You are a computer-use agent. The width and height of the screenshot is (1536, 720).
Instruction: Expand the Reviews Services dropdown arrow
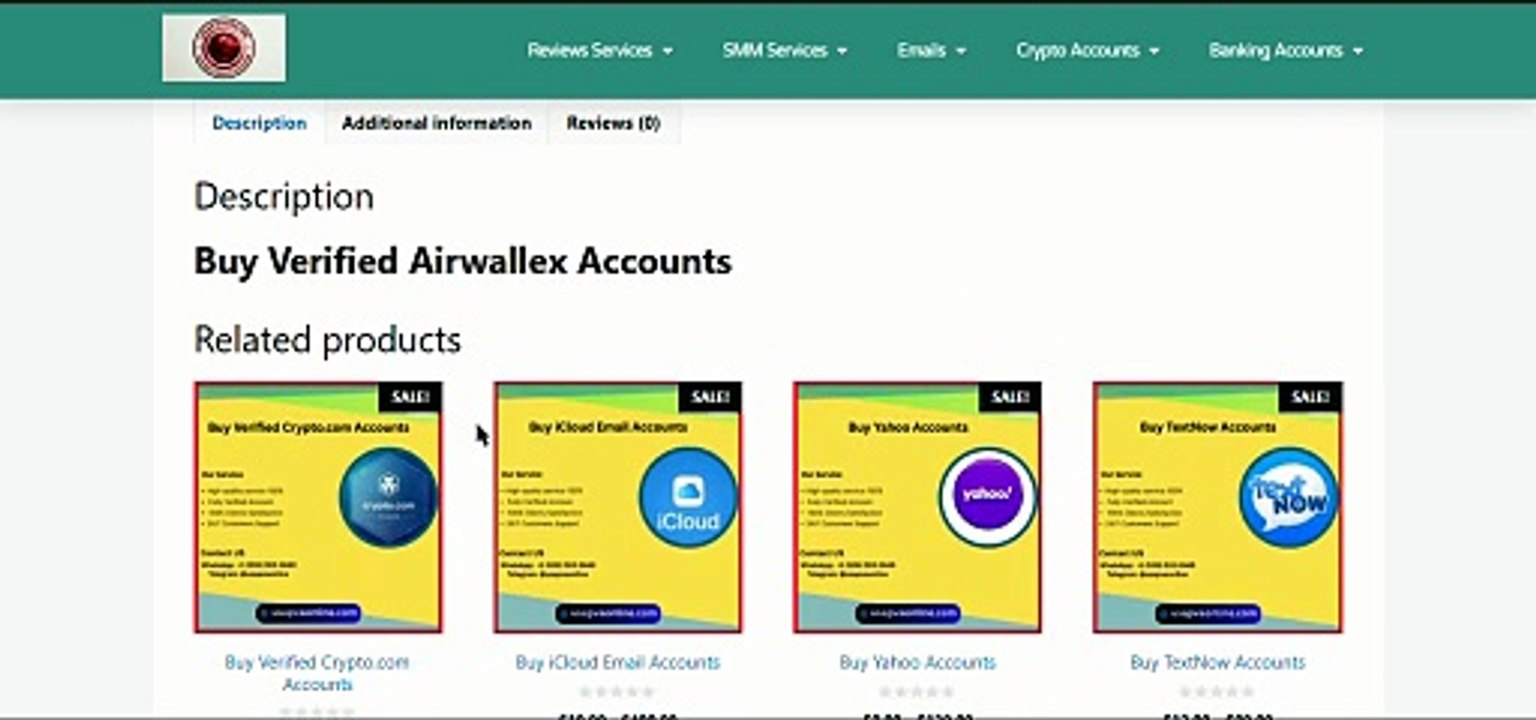(667, 51)
